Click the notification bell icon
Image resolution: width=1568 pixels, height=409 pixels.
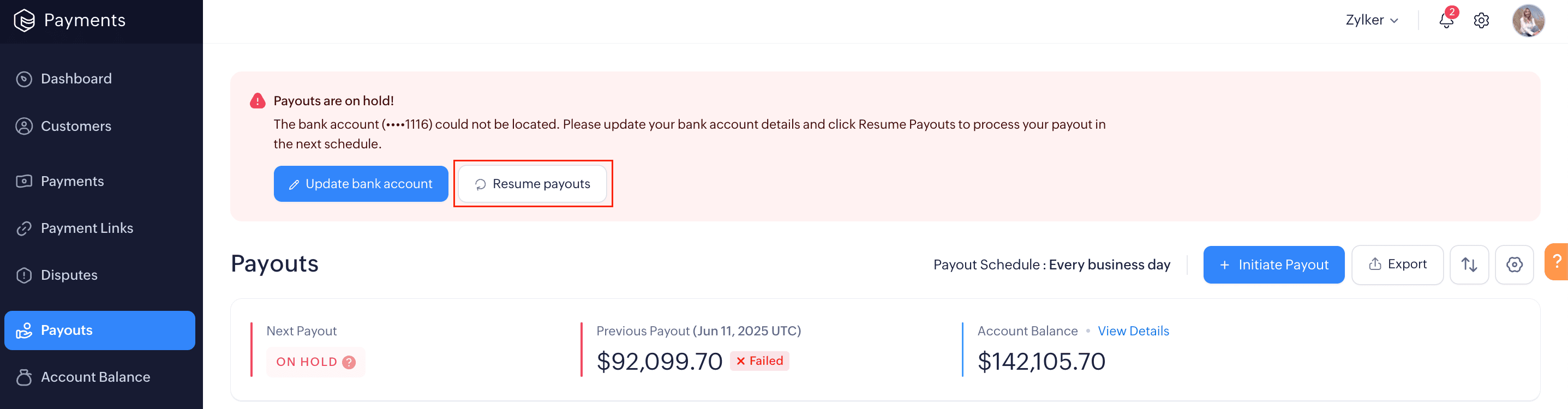[x=1446, y=20]
